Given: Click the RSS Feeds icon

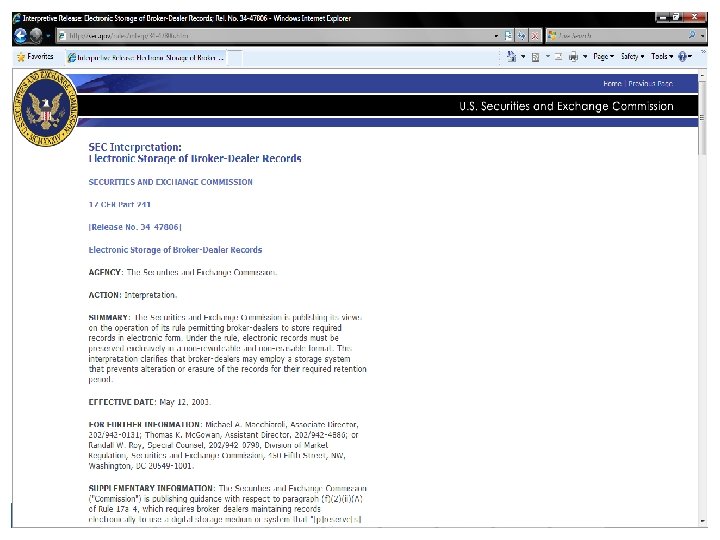Looking at the screenshot, I should pyautogui.click(x=535, y=57).
